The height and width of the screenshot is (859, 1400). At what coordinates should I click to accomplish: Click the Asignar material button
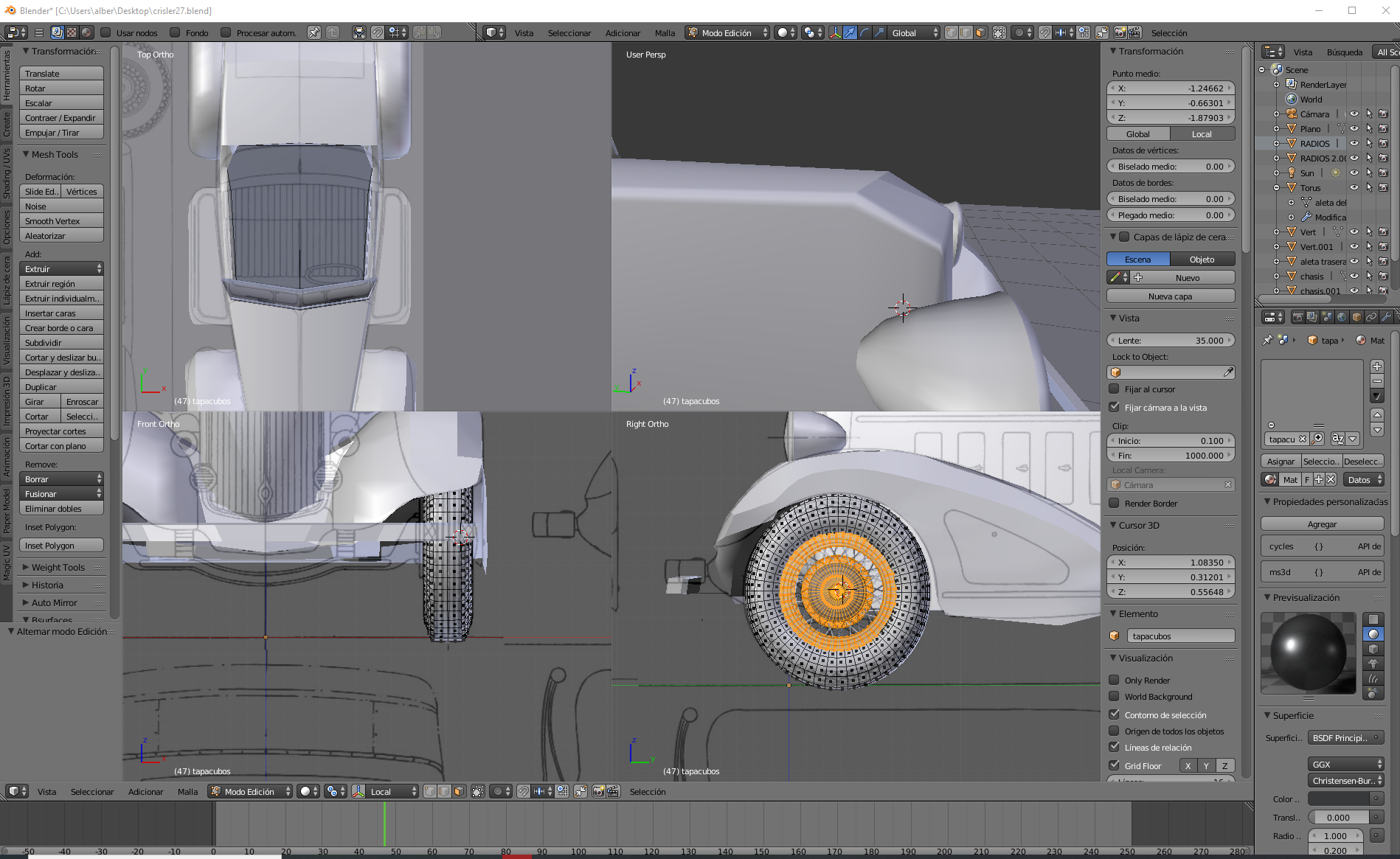point(1281,461)
